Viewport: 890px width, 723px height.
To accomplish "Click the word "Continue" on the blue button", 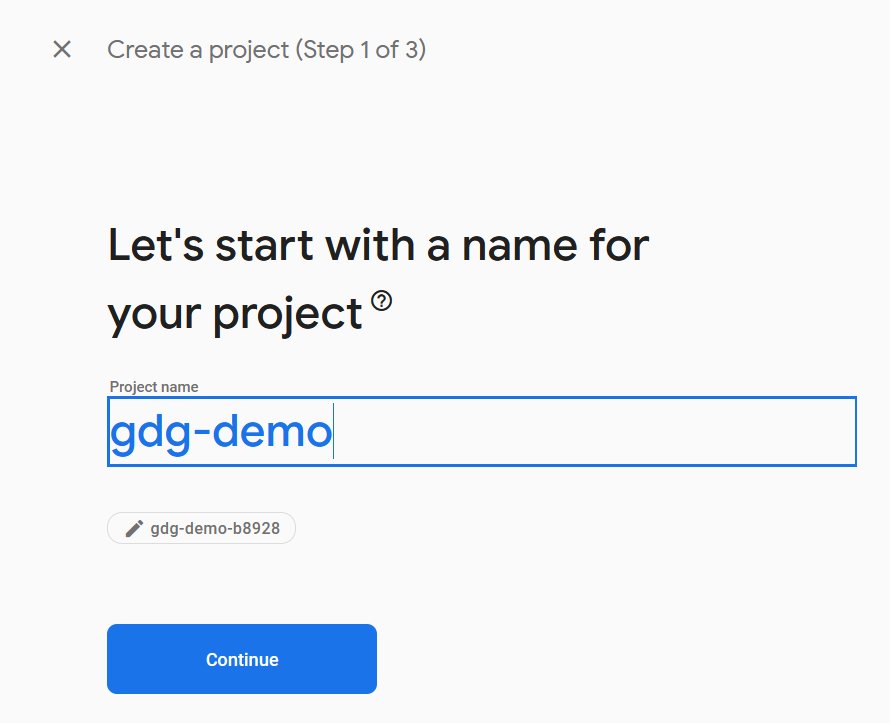I will point(242,660).
